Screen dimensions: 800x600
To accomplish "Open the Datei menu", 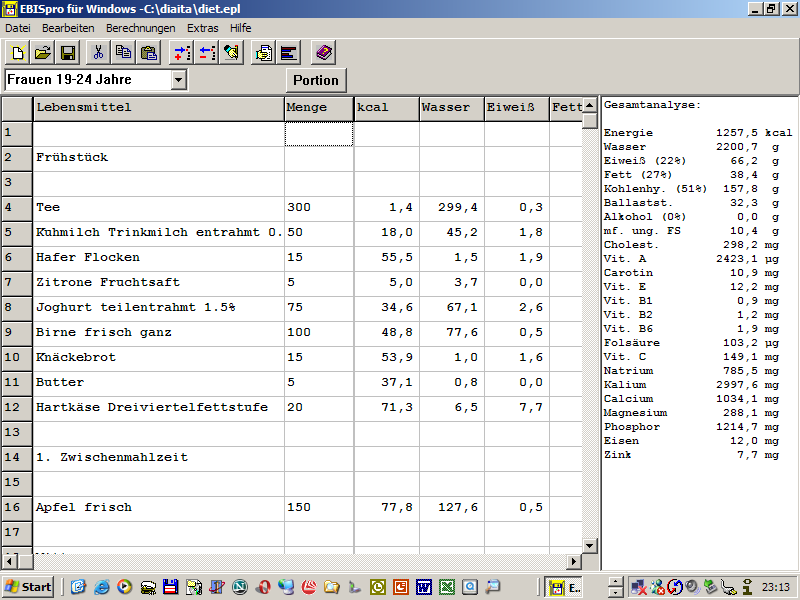I will [x=18, y=28].
